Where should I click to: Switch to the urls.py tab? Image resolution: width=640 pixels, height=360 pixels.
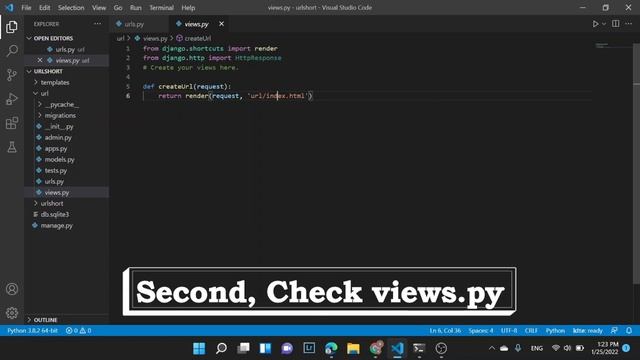(139, 24)
